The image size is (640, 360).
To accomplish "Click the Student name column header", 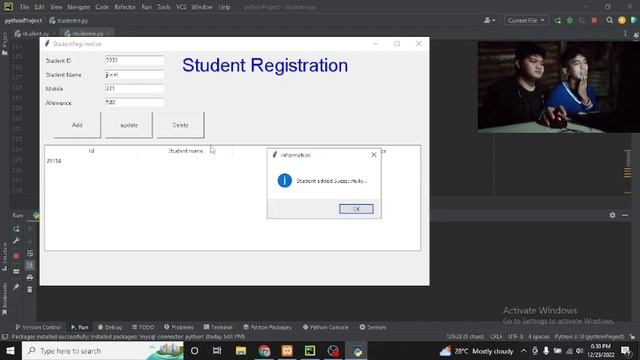I will (x=185, y=151).
